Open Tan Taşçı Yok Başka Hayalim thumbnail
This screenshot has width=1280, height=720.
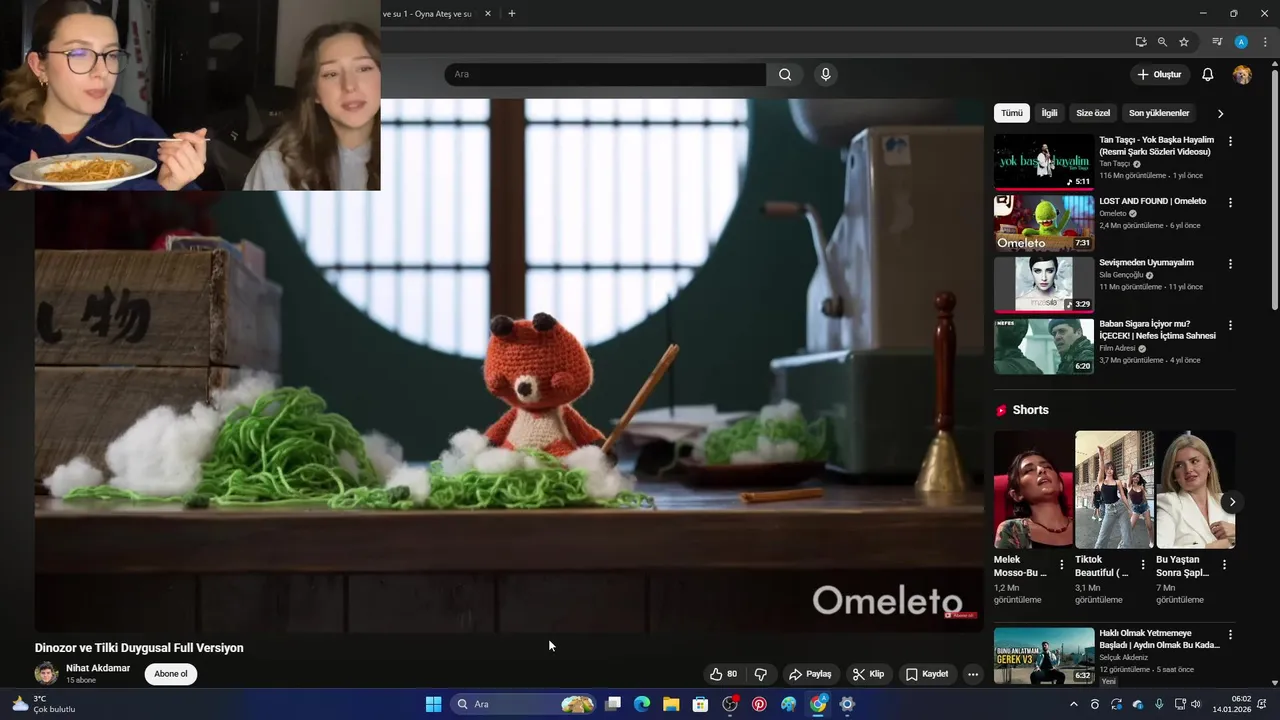click(1044, 162)
